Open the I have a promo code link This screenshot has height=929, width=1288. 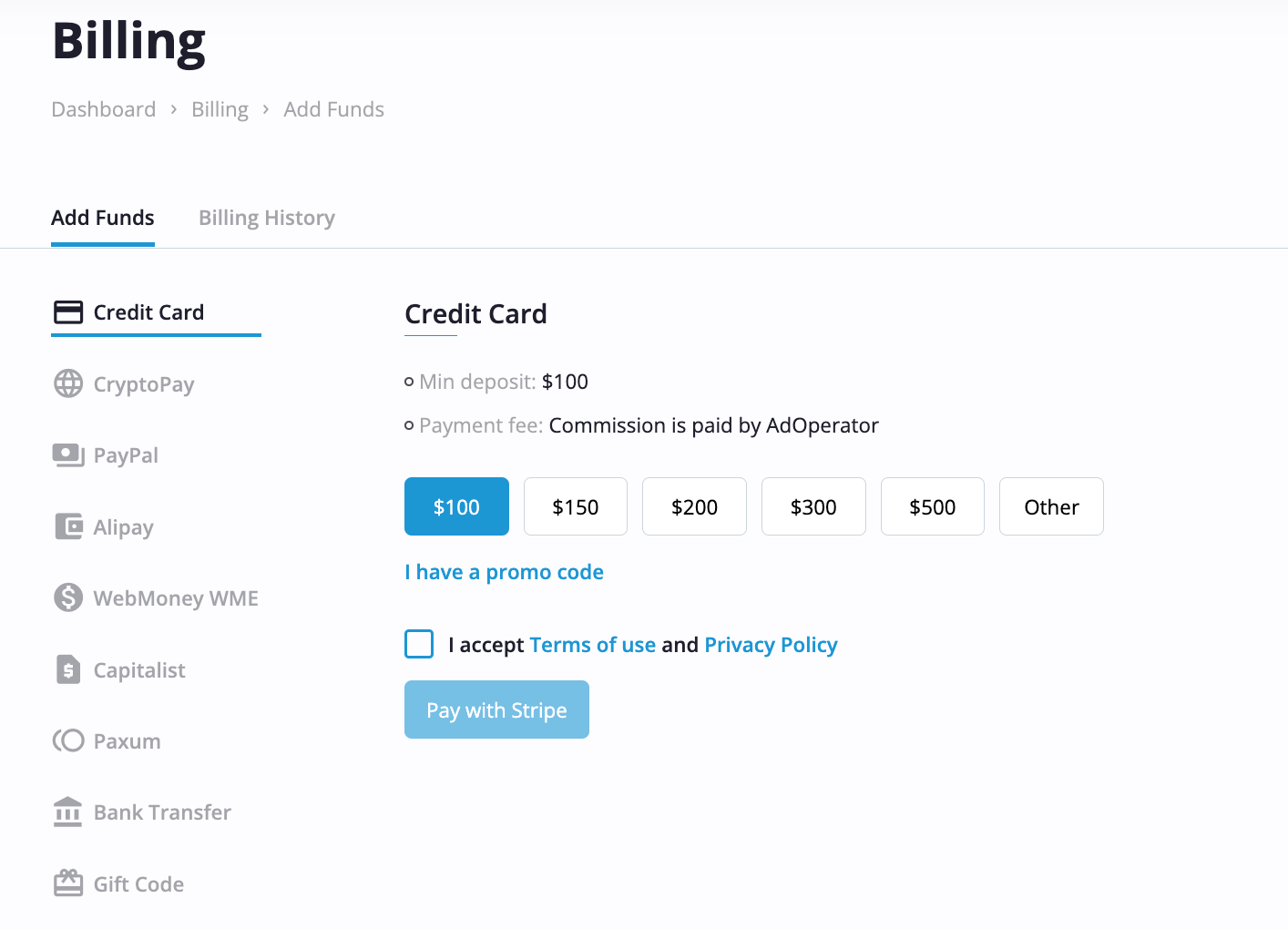(x=504, y=572)
